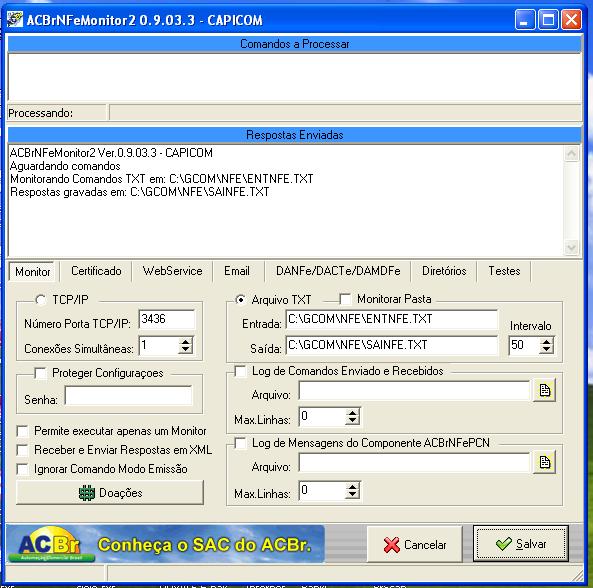Increase Max.Linhas for ACBrNFePCN log
The image size is (593, 588).
tap(352, 487)
